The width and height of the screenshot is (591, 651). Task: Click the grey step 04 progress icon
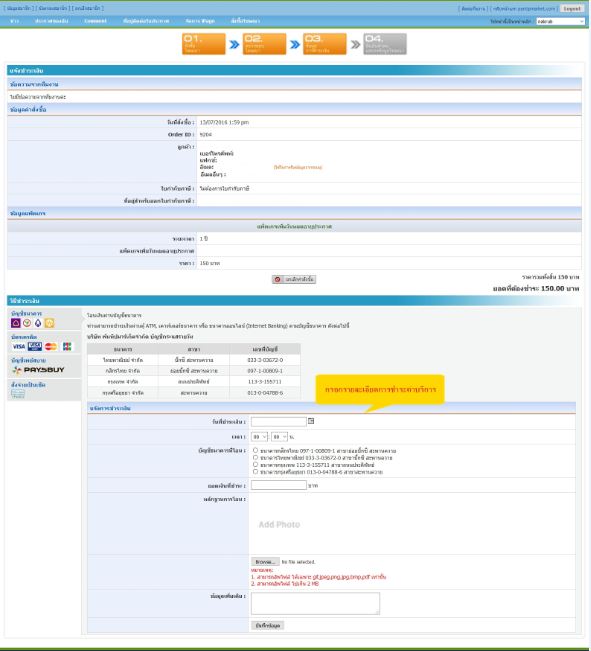(x=385, y=44)
